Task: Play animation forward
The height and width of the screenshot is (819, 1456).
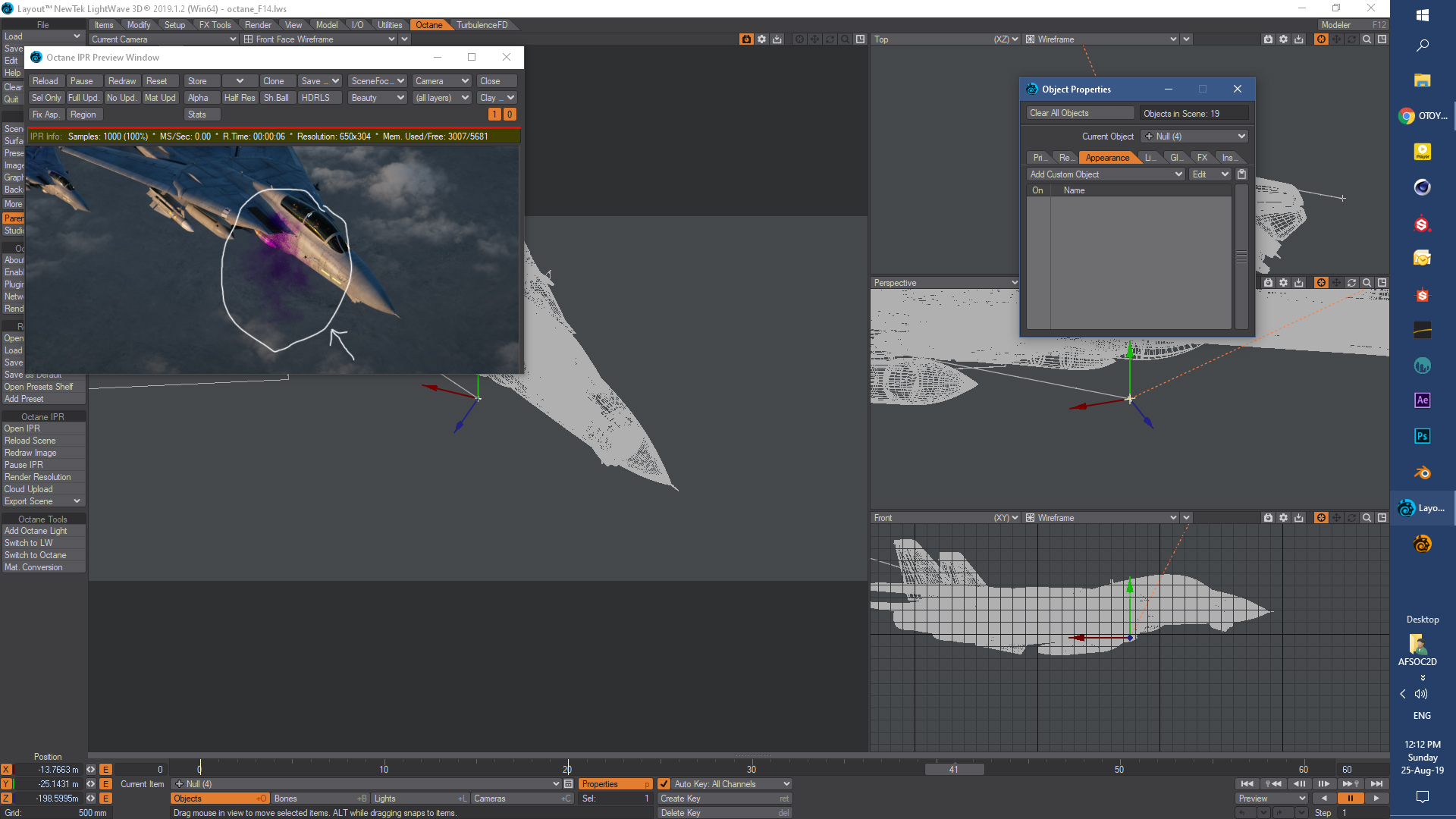Action: tap(1376, 799)
